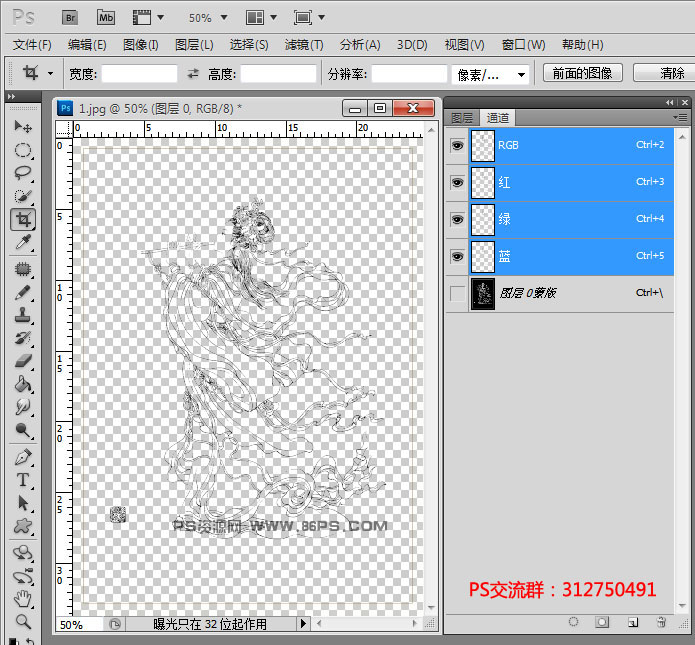Toggle 蓝 channel visibility
This screenshot has height=645, width=695.
[457, 256]
